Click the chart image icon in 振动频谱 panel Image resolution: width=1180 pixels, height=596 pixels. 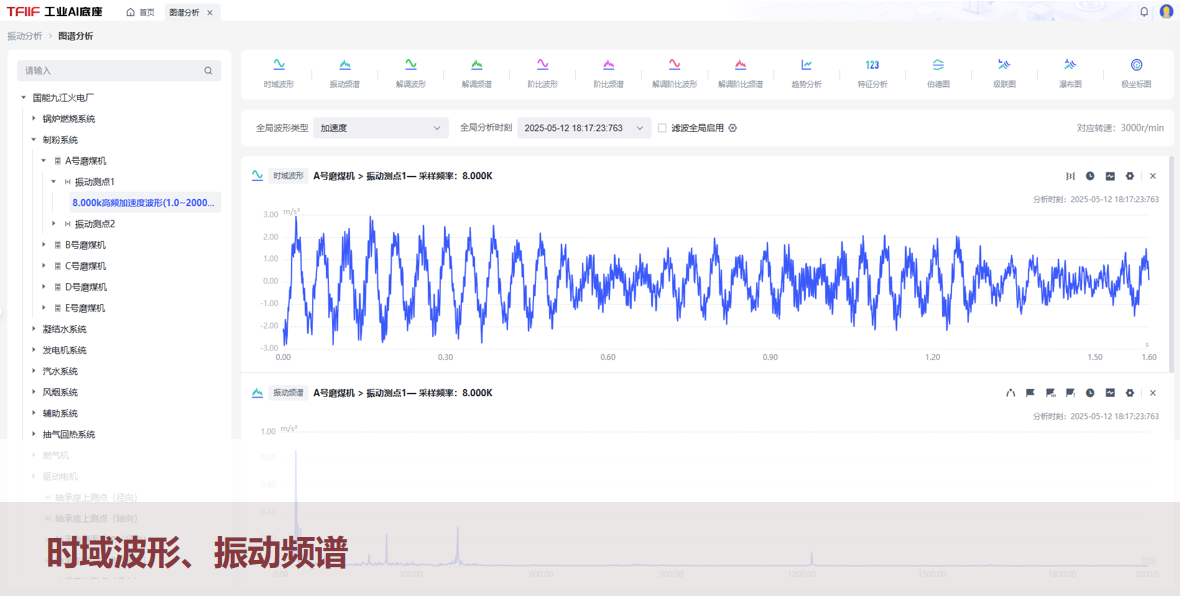pos(1110,393)
